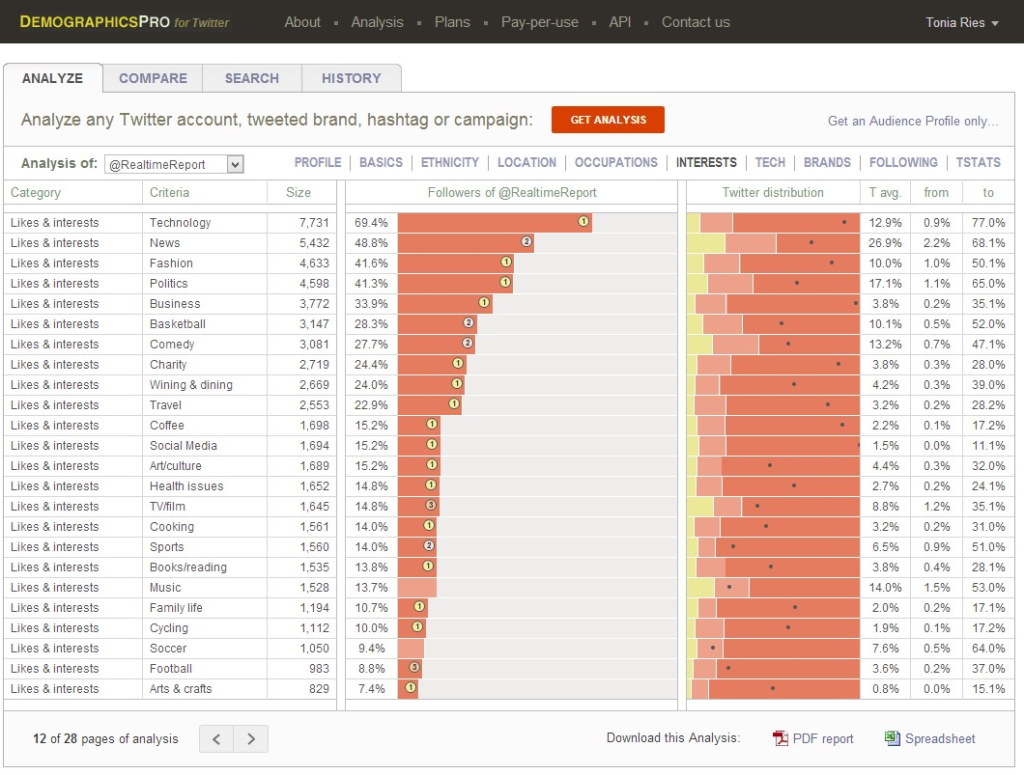Image resolution: width=1024 pixels, height=775 pixels.
Task: Click the Health issues criteria cell
Action: [186, 486]
